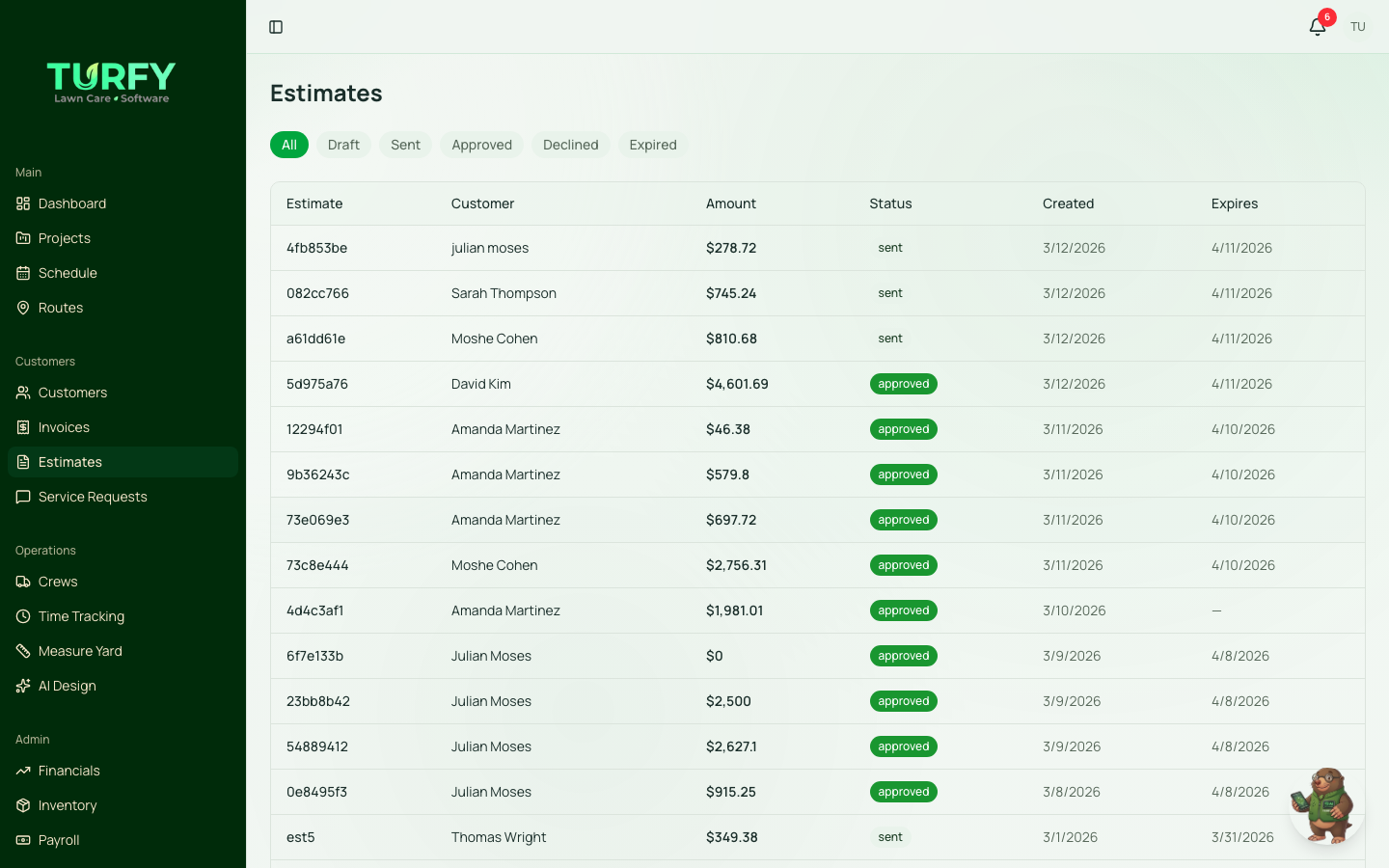
Task: Click the Dashboard icon in sidebar
Action: (23, 203)
